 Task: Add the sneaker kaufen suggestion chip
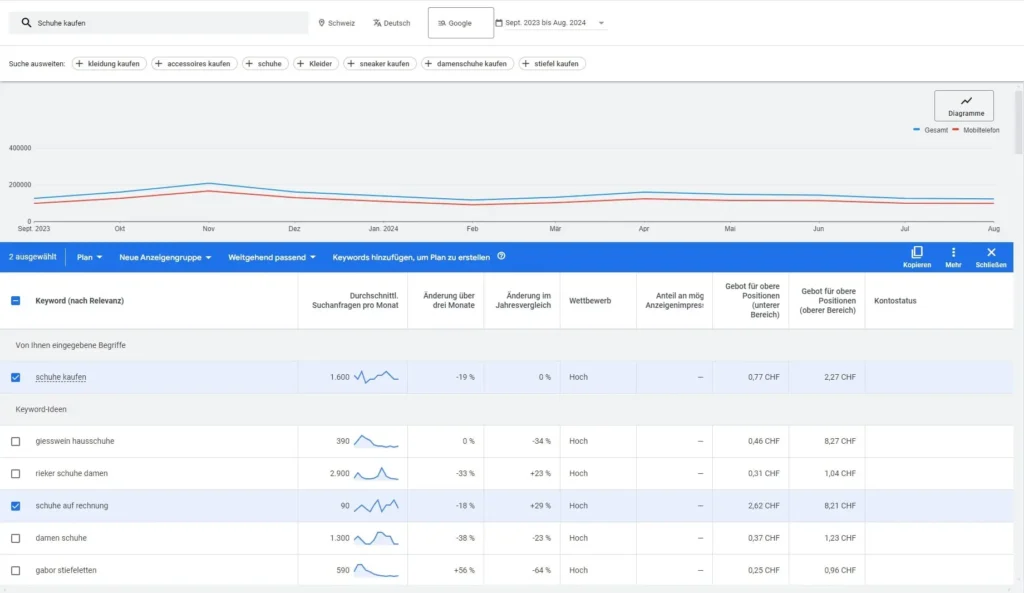point(379,64)
